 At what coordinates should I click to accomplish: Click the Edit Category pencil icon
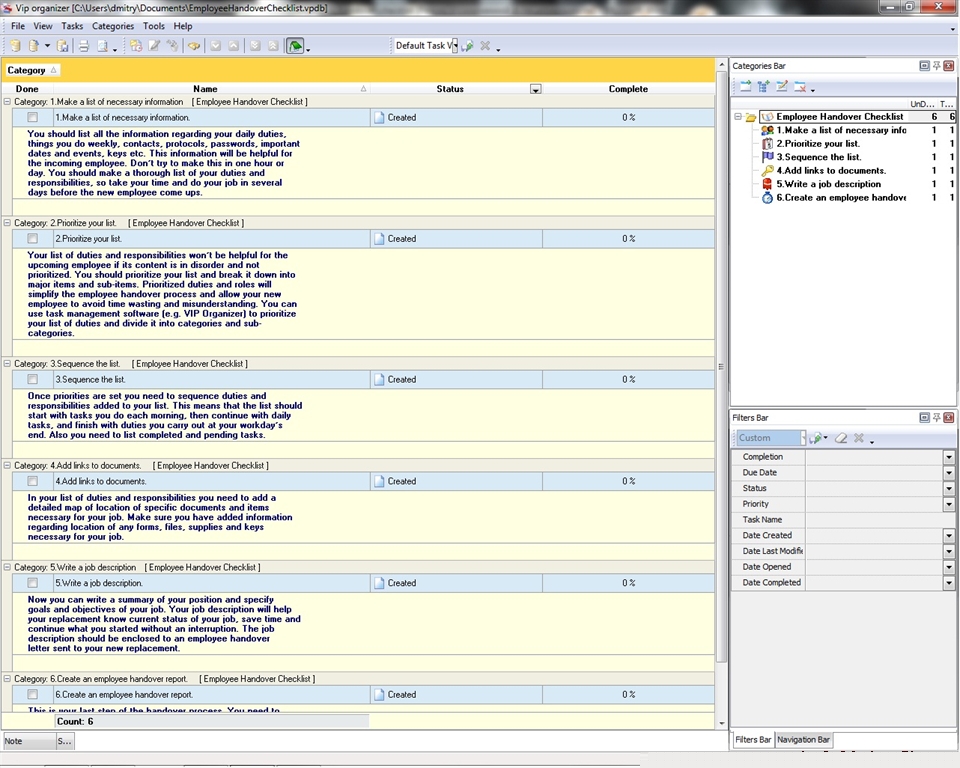(x=782, y=87)
